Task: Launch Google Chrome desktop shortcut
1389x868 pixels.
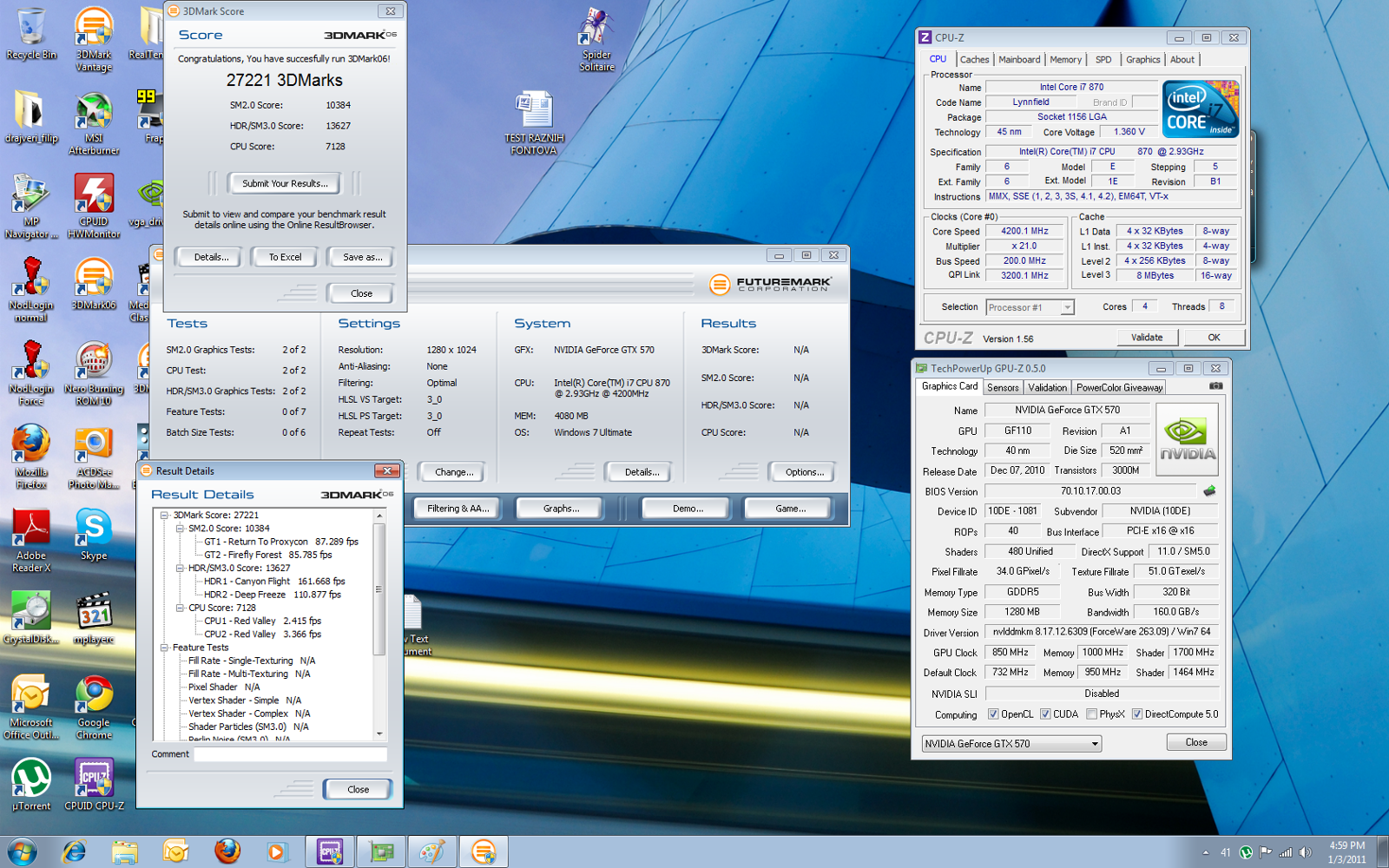Action: (x=94, y=706)
